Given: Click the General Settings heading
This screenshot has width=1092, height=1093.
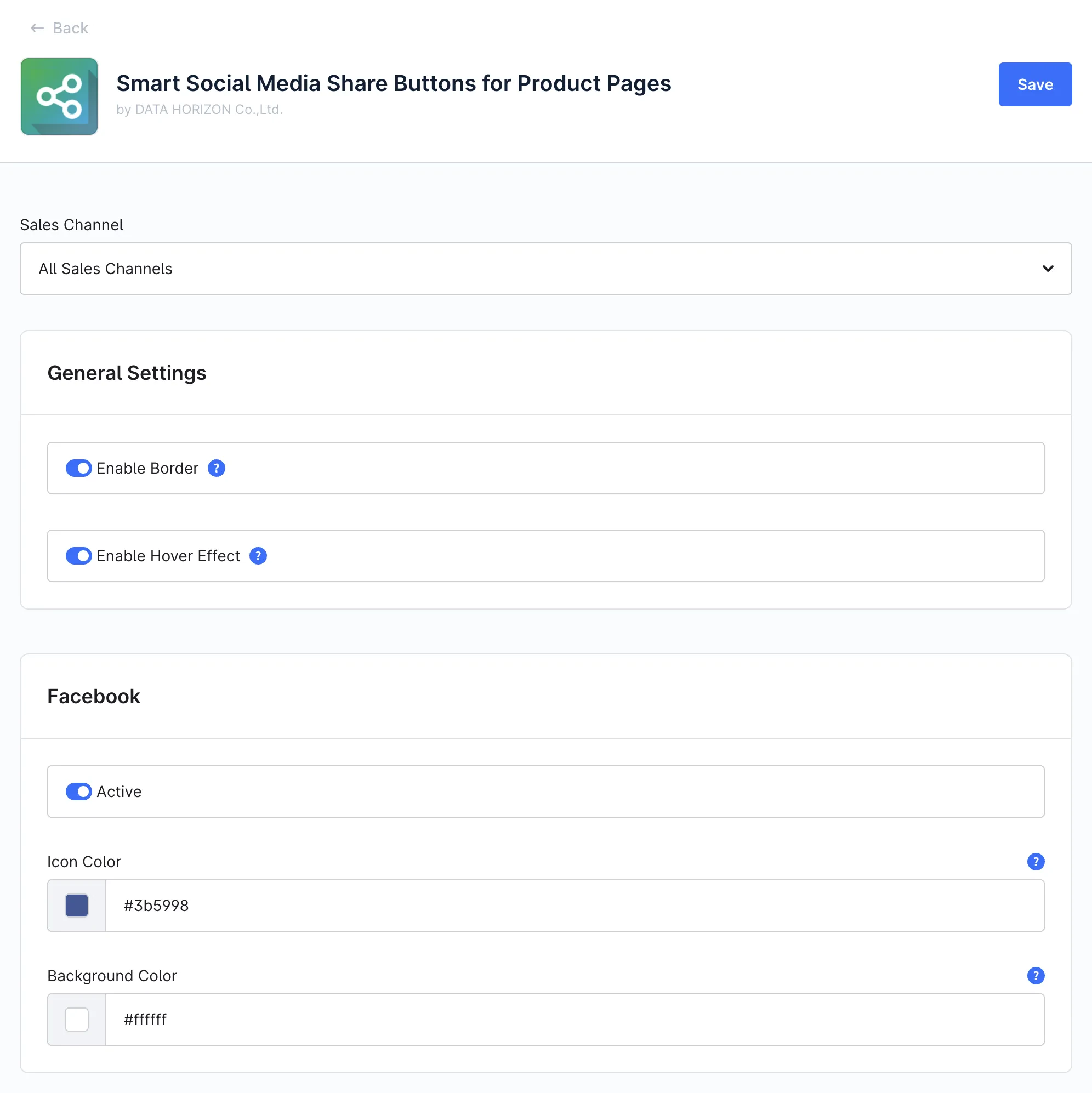Looking at the screenshot, I should 127,373.
